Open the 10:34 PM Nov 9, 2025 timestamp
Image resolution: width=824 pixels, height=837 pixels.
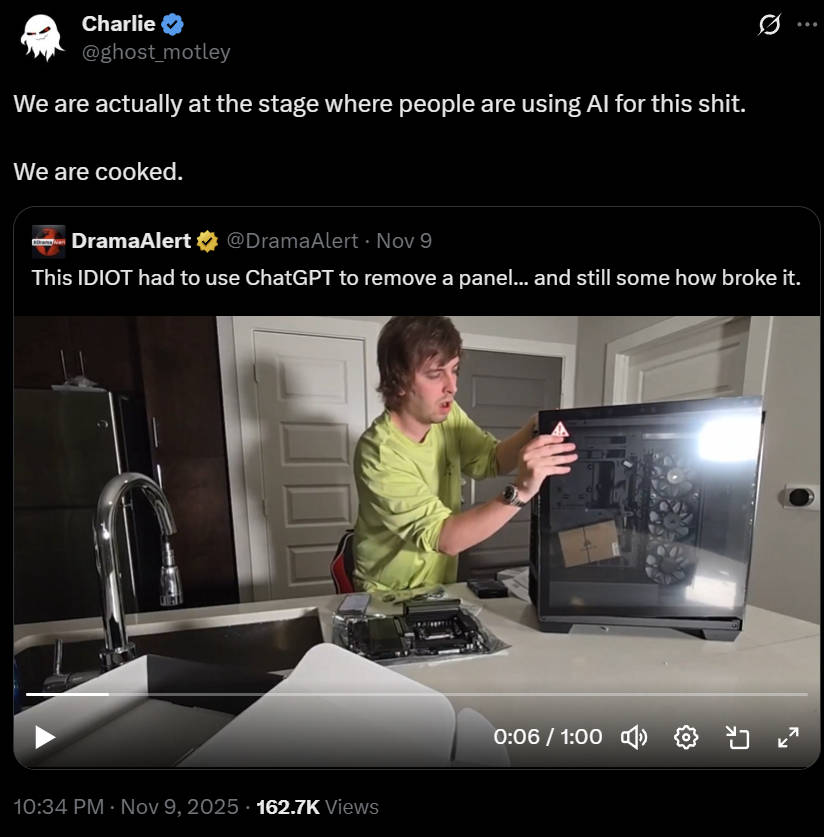point(126,806)
